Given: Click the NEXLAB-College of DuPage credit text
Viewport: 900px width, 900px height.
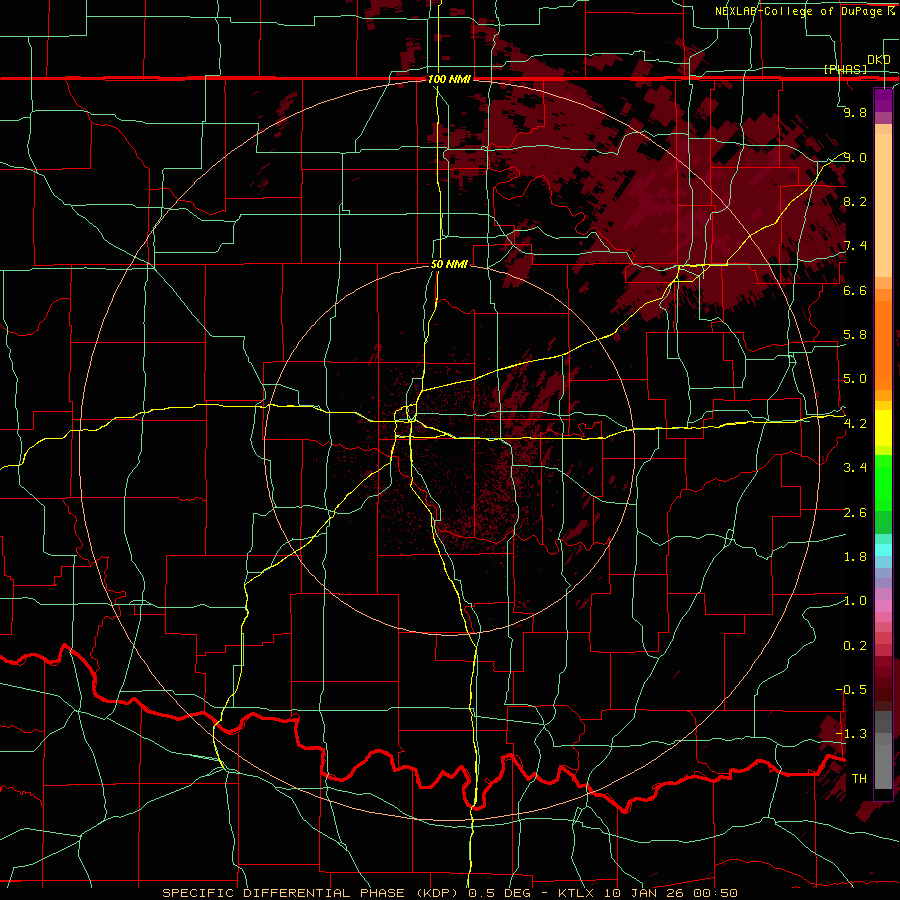Looking at the screenshot, I should (798, 11).
